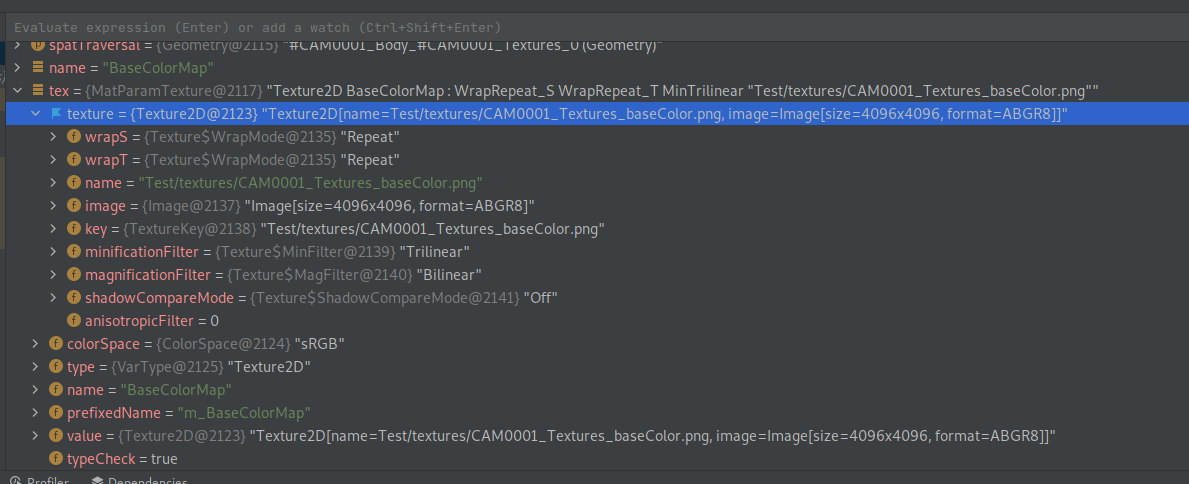Select the wrapS "Repeat" value
Screen dimensions: 1189x484
(x=370, y=137)
